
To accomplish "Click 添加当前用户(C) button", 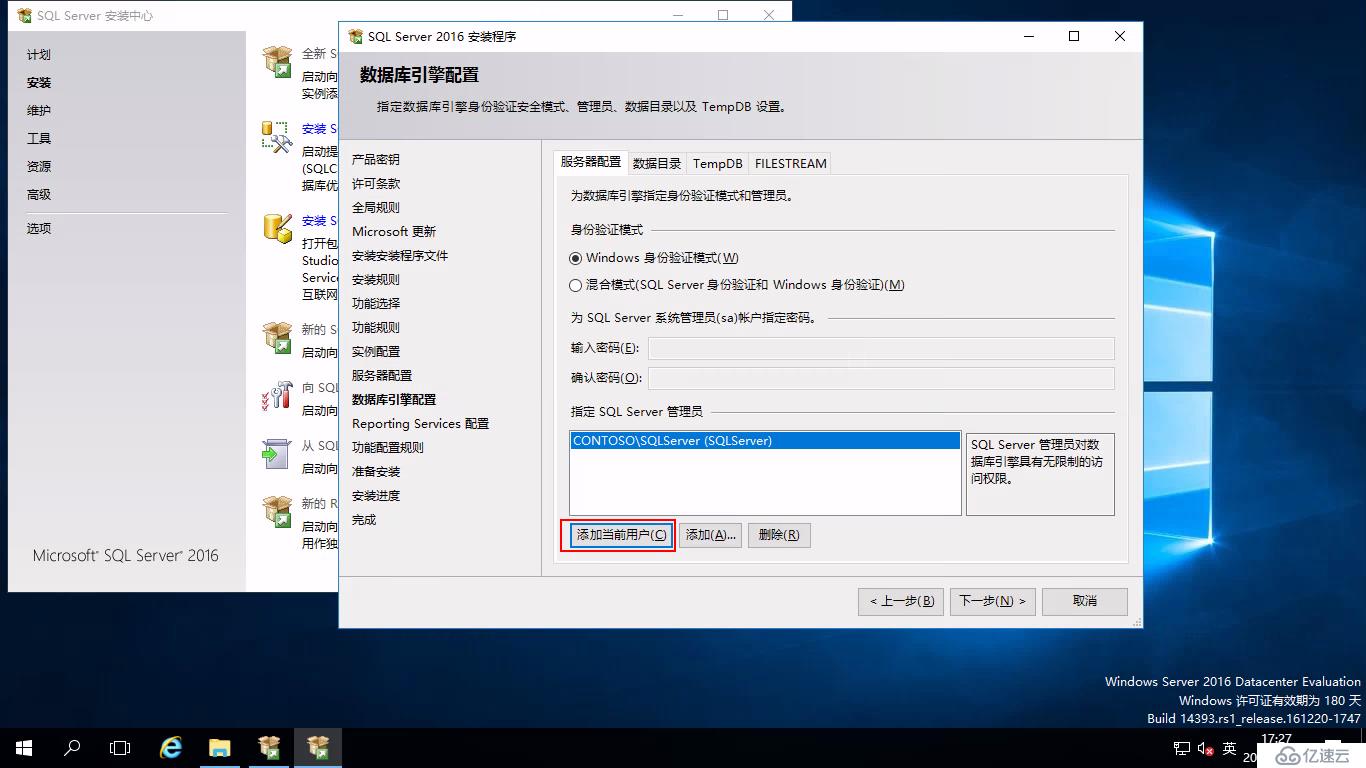I will [621, 535].
